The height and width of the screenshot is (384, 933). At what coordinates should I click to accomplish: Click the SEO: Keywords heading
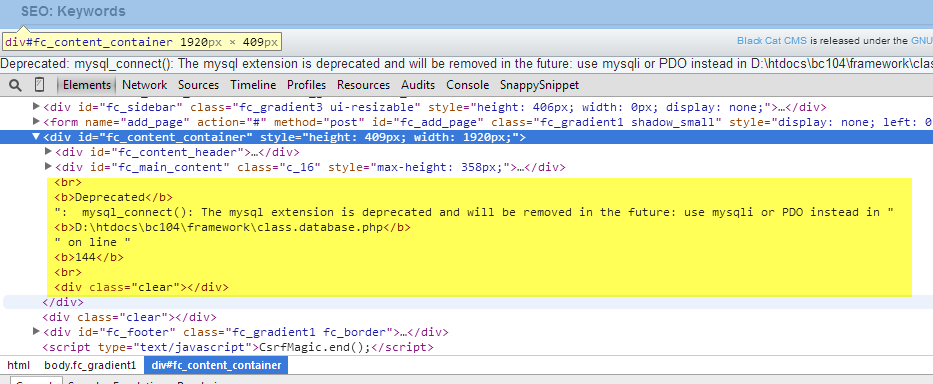coord(73,11)
